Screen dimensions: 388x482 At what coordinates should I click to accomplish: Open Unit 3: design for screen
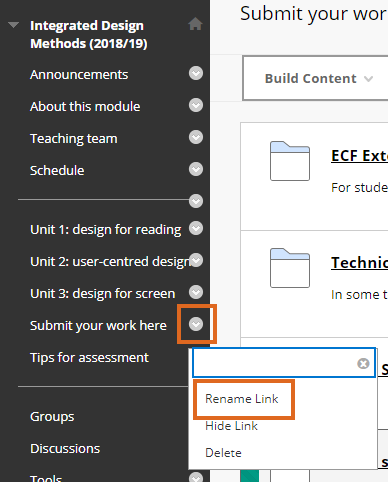coord(103,294)
